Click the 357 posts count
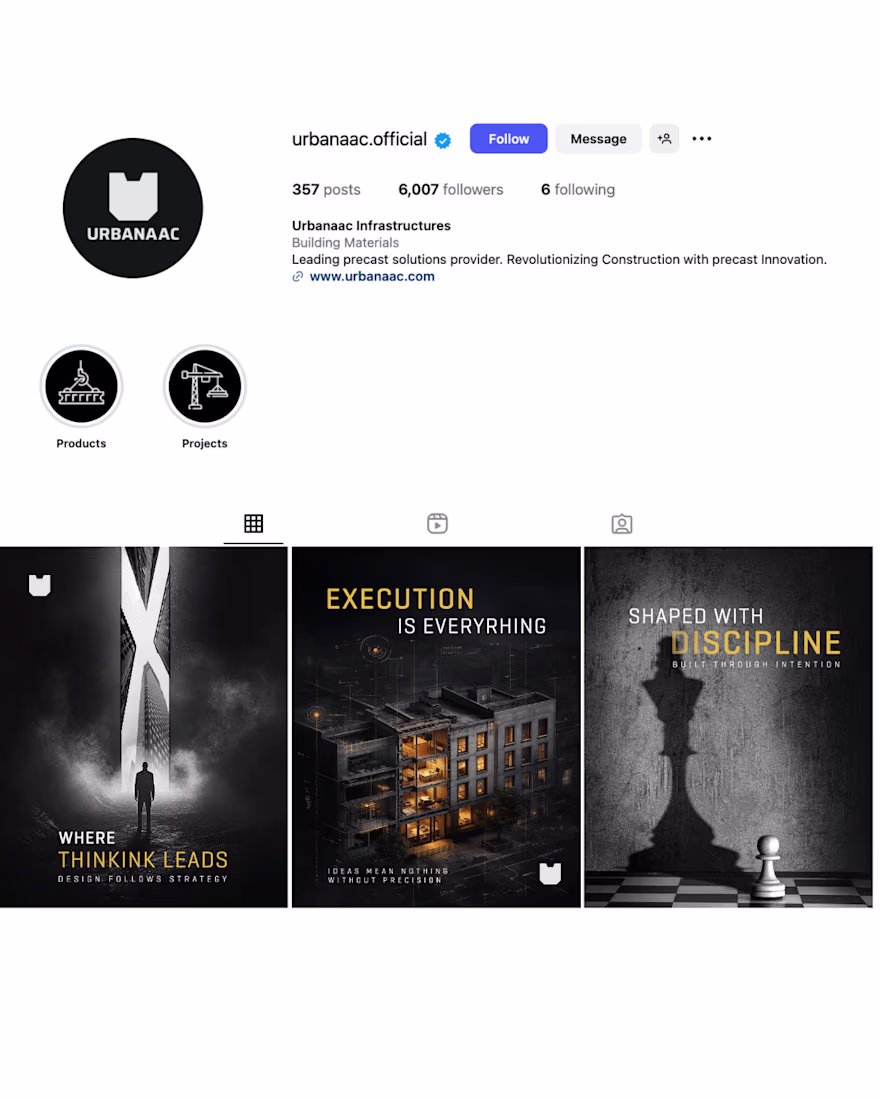This screenshot has height=1100, width=880. tap(326, 189)
